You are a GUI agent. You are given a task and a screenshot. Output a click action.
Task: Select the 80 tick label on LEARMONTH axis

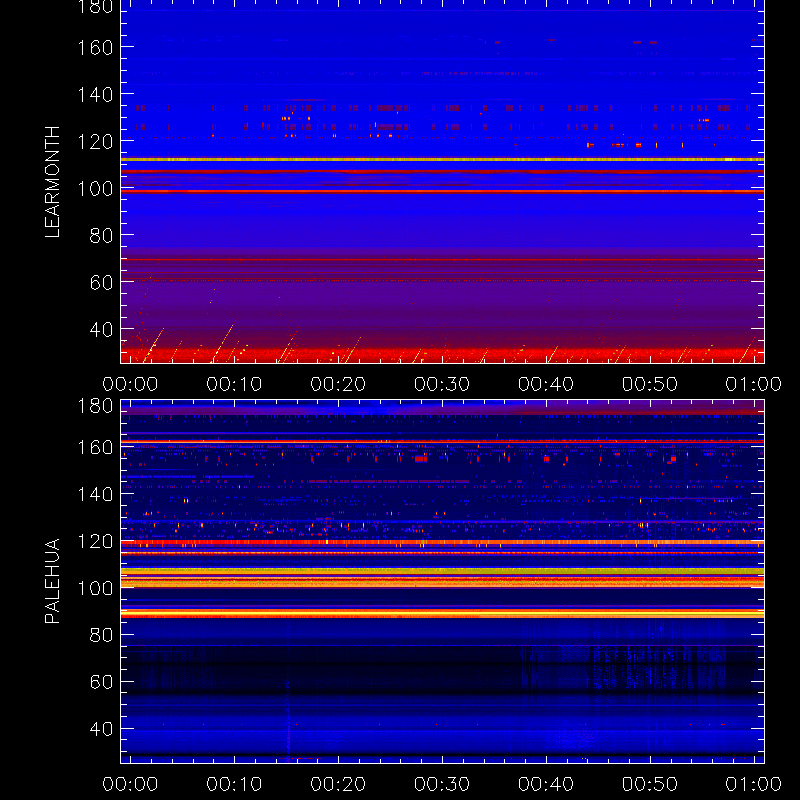101,235
